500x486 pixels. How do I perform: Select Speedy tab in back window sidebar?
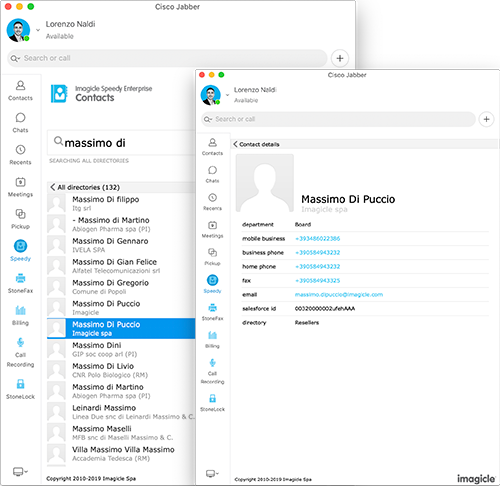point(20,251)
